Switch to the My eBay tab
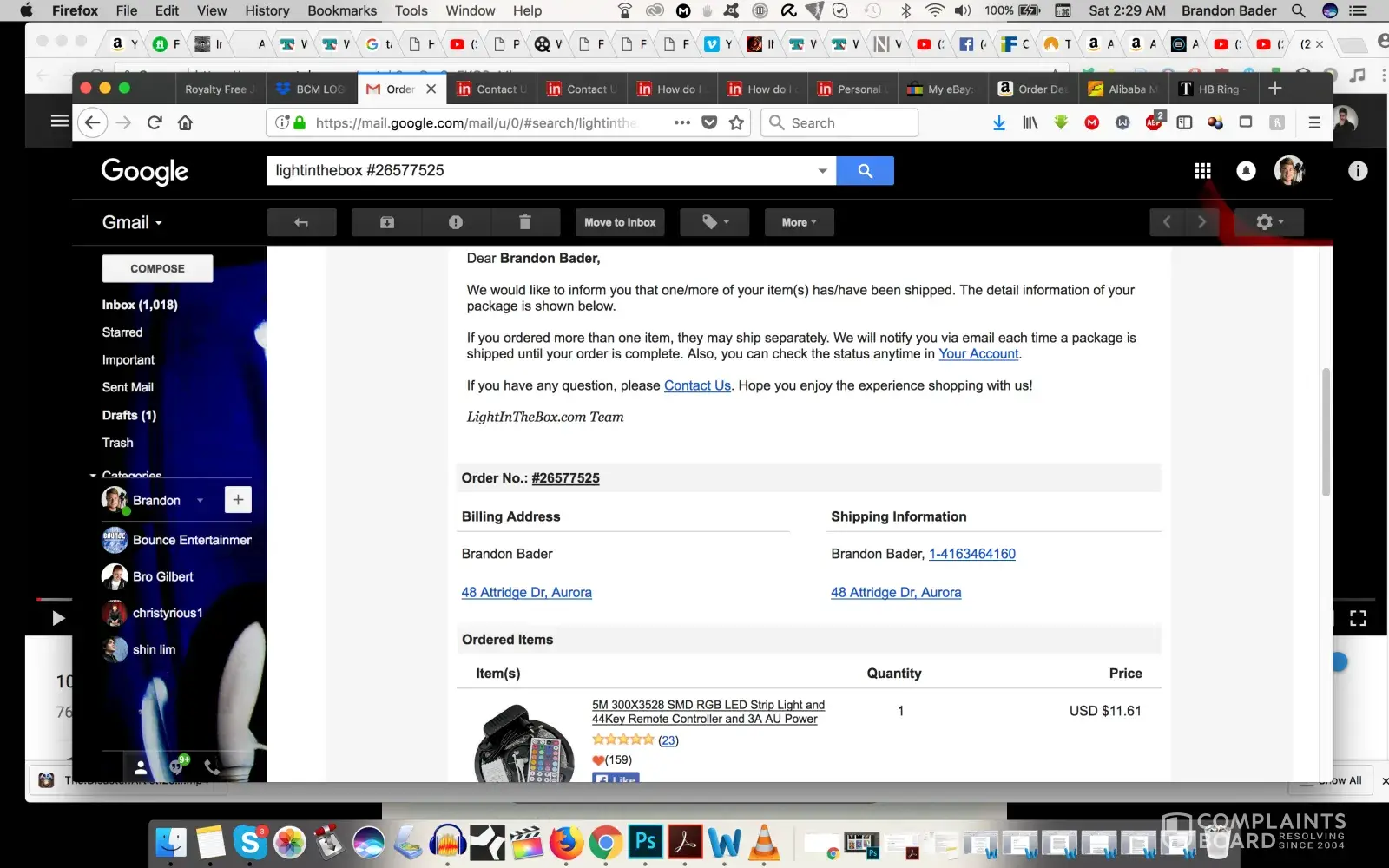The image size is (1389, 868). tap(941, 89)
